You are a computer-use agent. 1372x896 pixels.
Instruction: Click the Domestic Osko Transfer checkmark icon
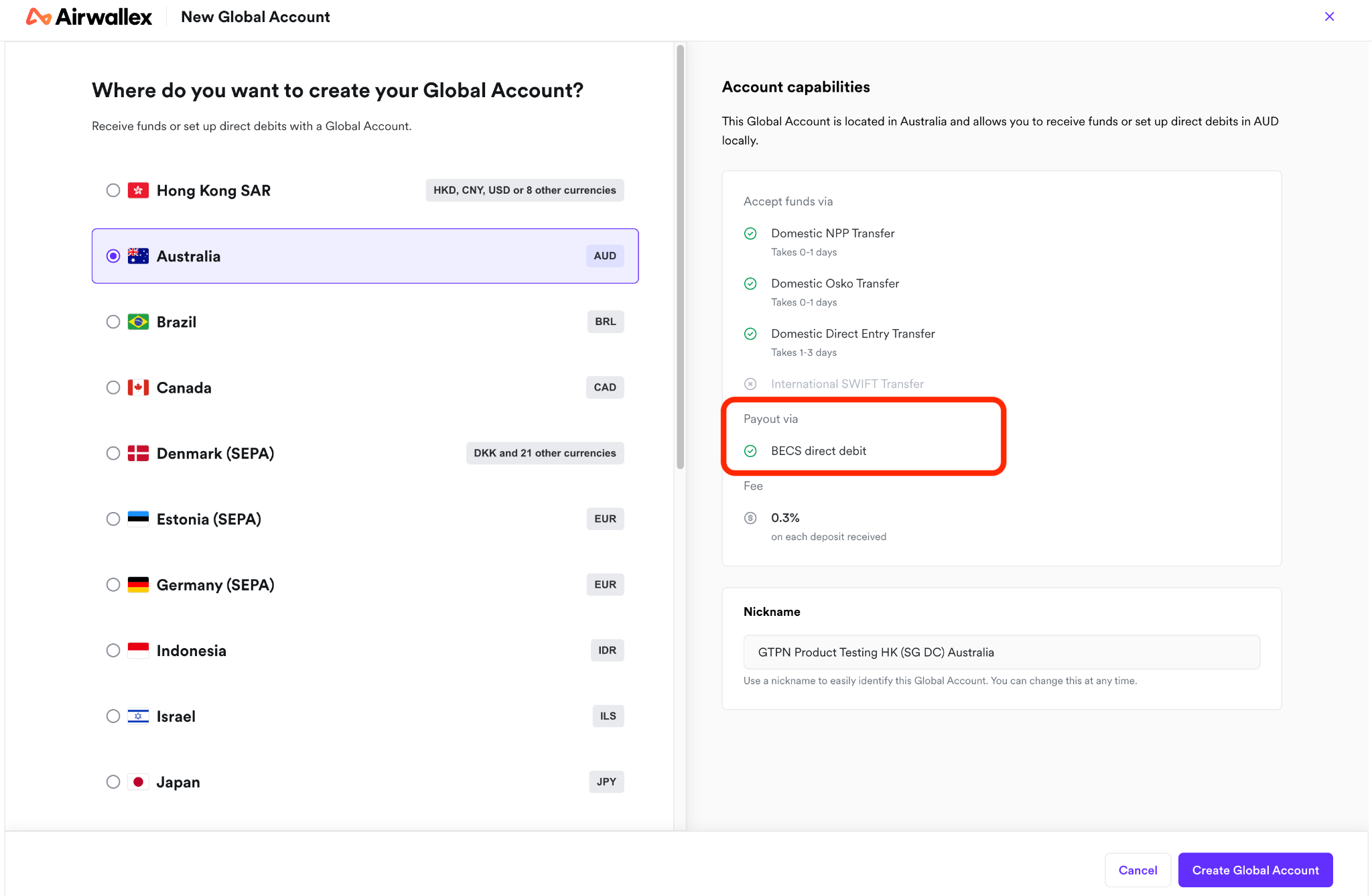750,283
